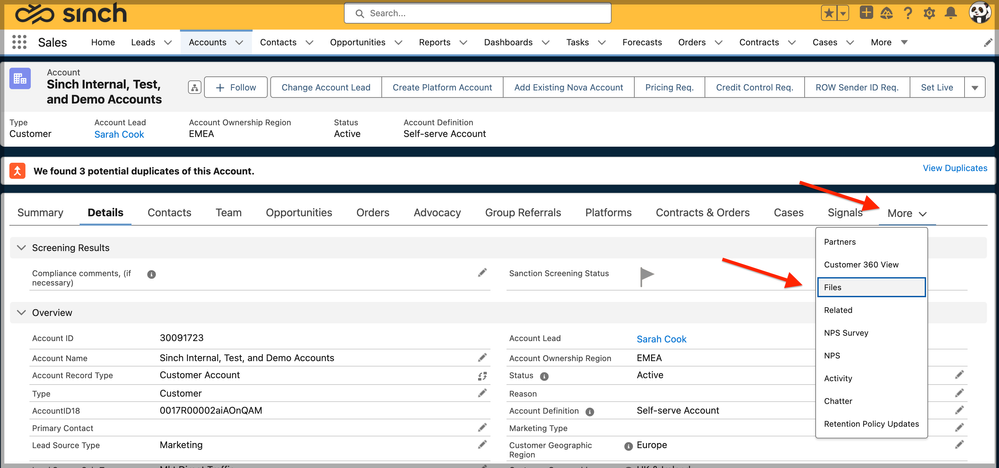The height and width of the screenshot is (468, 999).
Task: Click info icon beside Account Definition
Action: (590, 412)
